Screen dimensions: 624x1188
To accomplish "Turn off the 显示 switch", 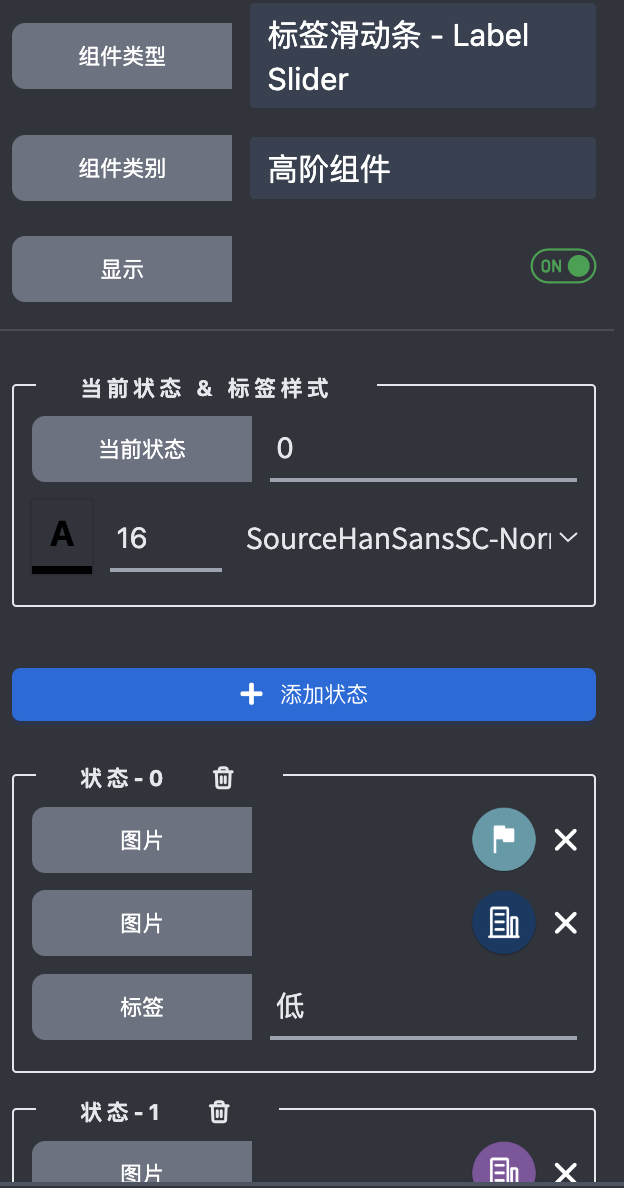I will tap(562, 265).
